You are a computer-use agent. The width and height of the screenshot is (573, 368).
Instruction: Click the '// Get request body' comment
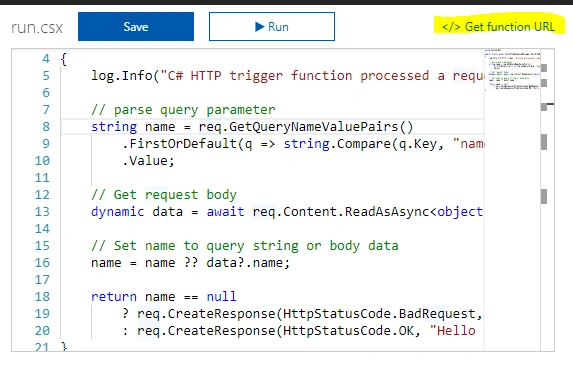point(164,195)
